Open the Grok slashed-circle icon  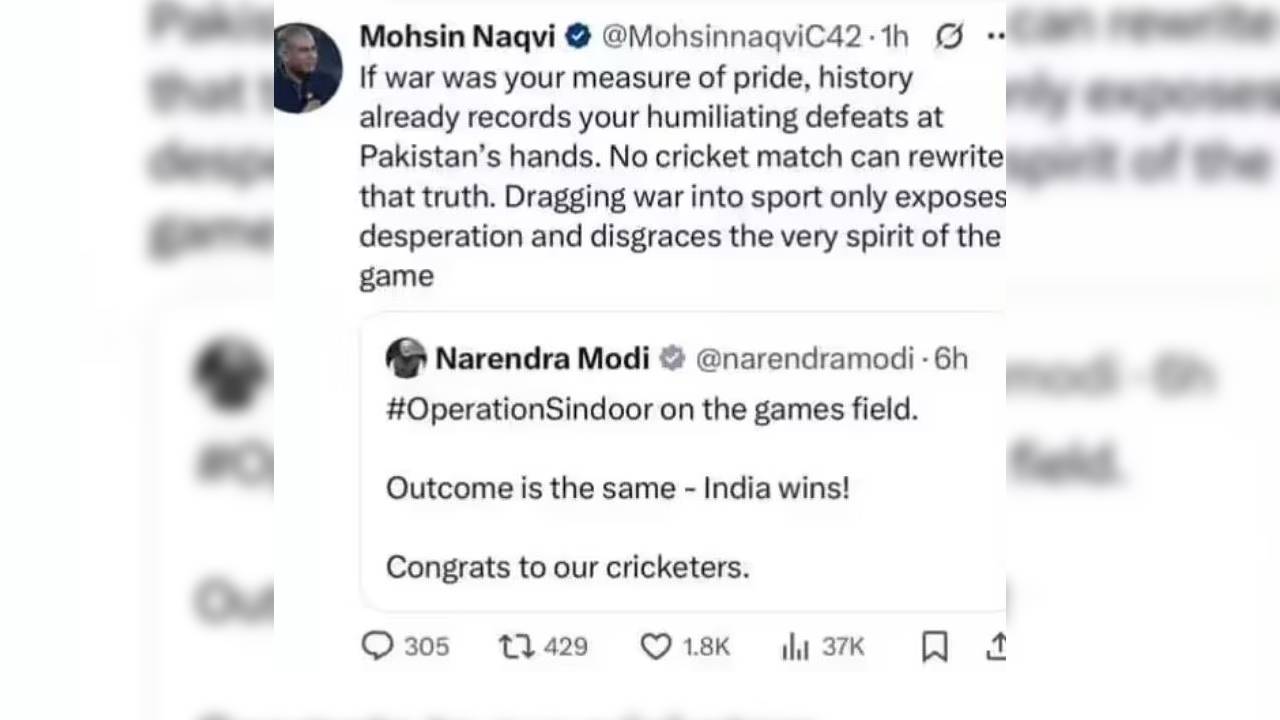949,37
